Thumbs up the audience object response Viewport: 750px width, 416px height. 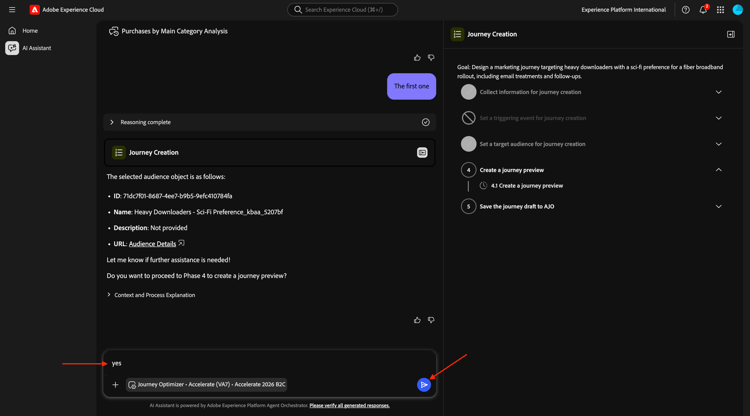(x=417, y=320)
